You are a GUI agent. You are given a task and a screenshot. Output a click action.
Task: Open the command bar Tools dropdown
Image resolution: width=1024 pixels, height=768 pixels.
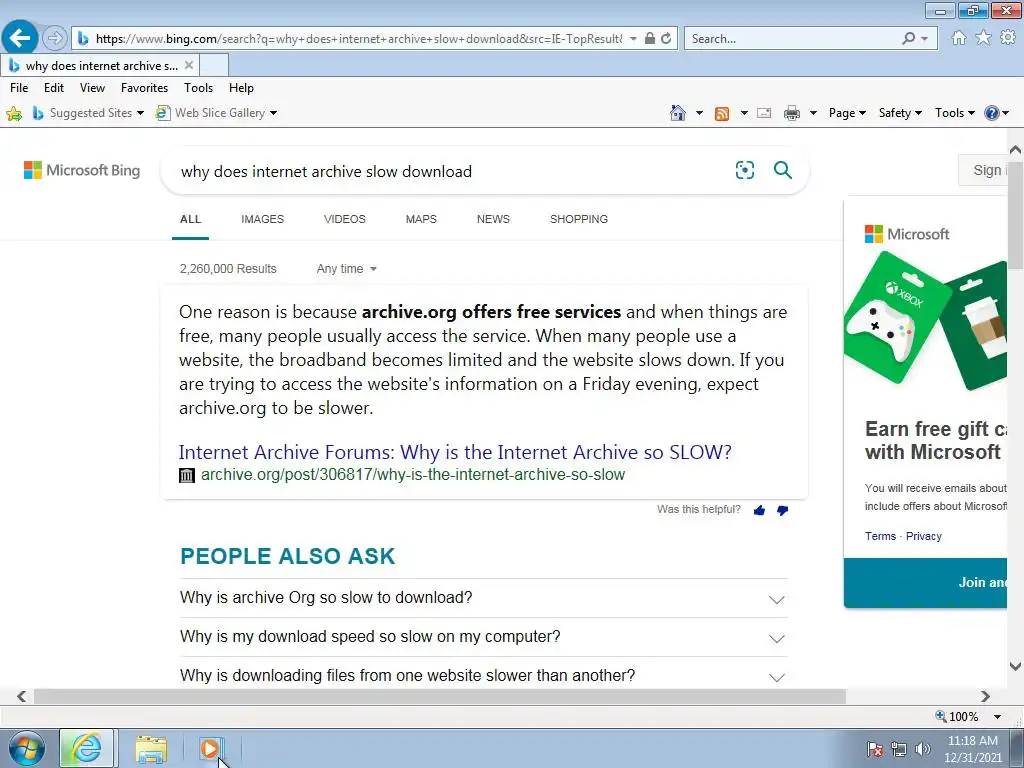[954, 113]
